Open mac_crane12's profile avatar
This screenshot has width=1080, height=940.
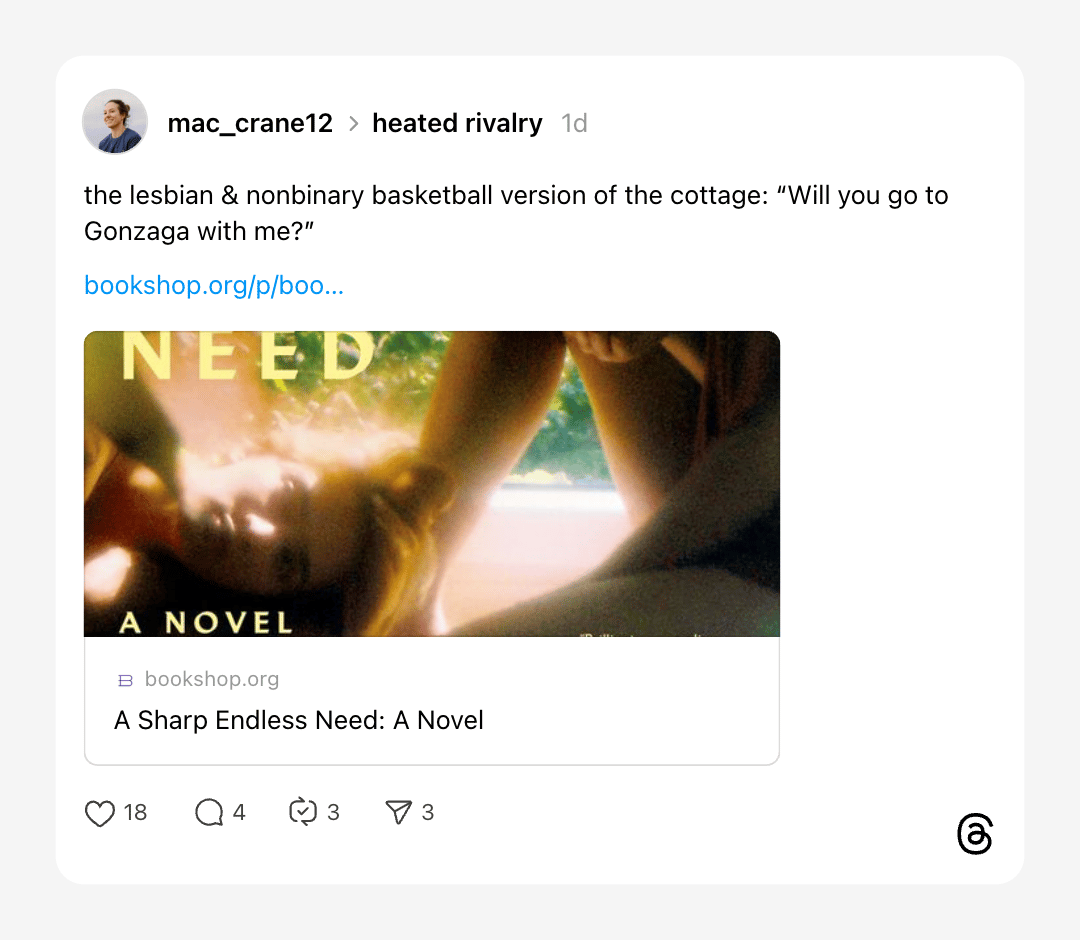pos(115,122)
